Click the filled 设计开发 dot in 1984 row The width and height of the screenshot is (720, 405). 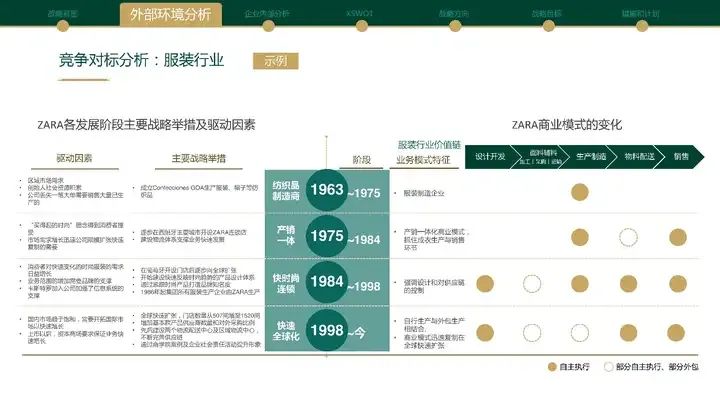tap(485, 284)
